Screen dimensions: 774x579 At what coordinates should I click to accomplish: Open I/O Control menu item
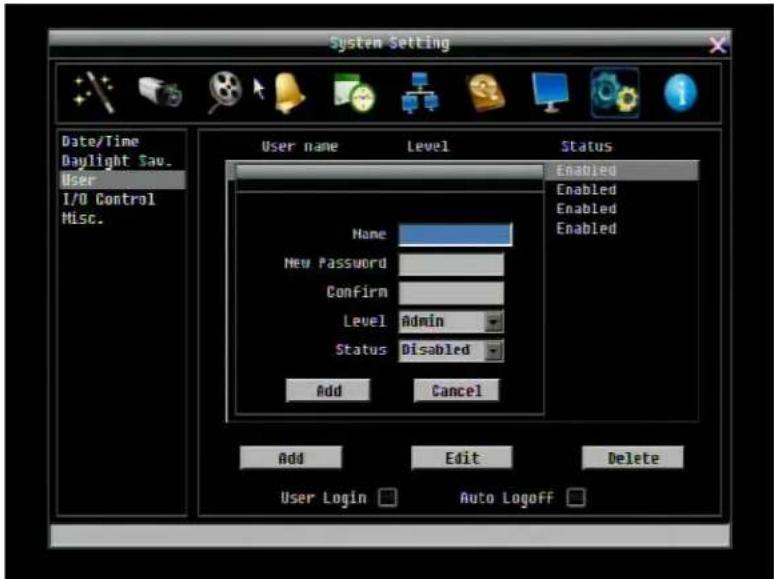click(x=108, y=199)
